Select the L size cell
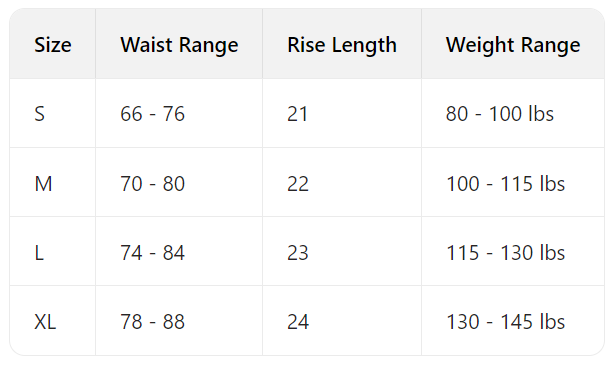This screenshot has width=614, height=367. click(53, 251)
